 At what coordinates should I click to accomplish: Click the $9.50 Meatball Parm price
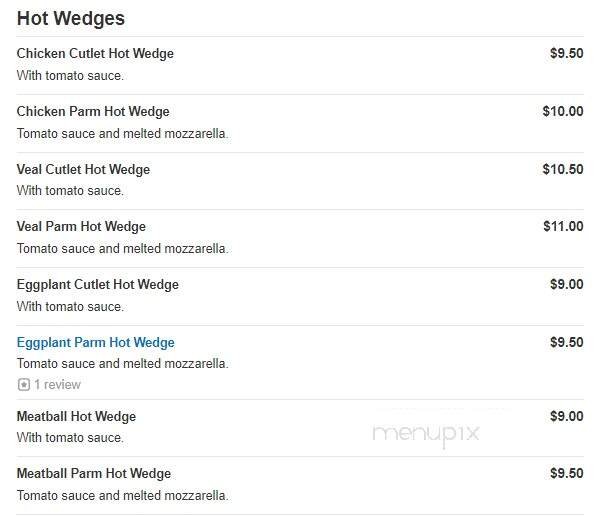pyautogui.click(x=566, y=474)
